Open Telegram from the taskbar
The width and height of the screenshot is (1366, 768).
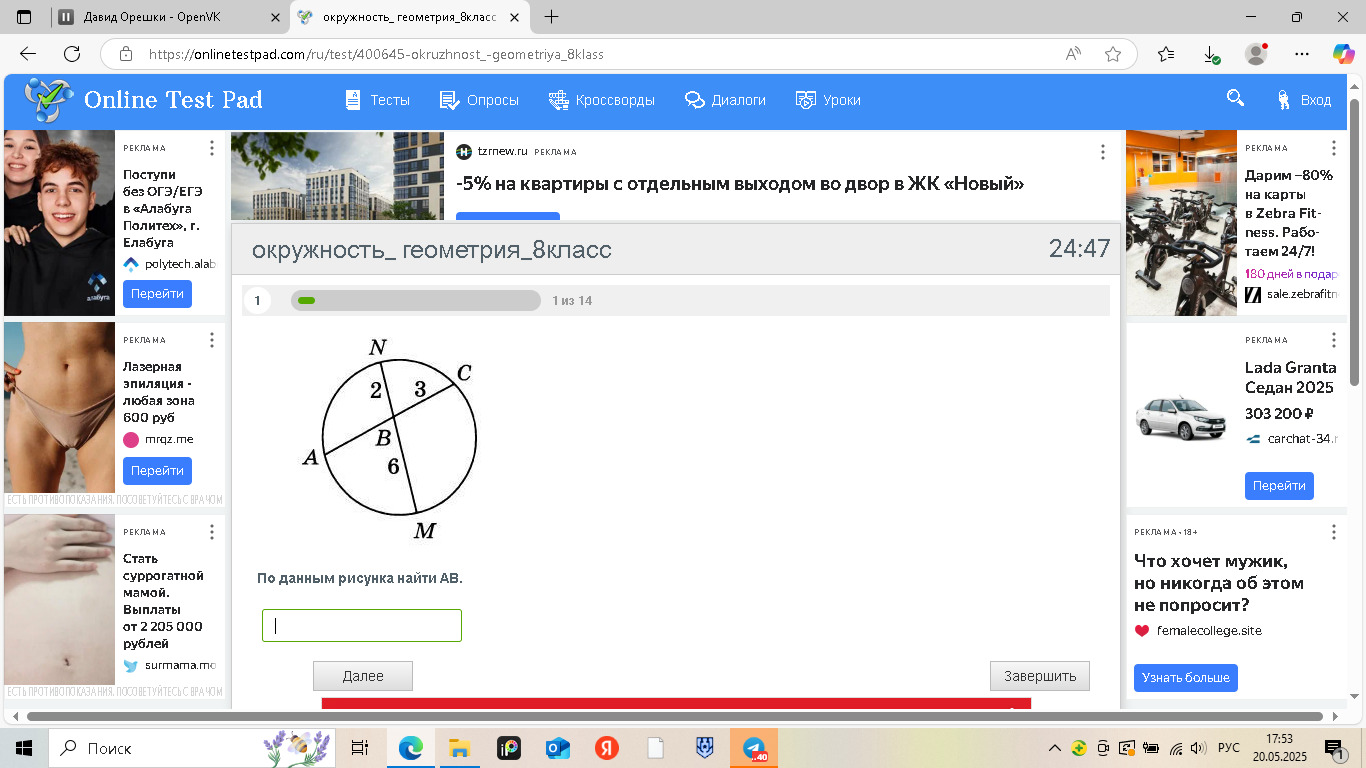click(x=753, y=748)
